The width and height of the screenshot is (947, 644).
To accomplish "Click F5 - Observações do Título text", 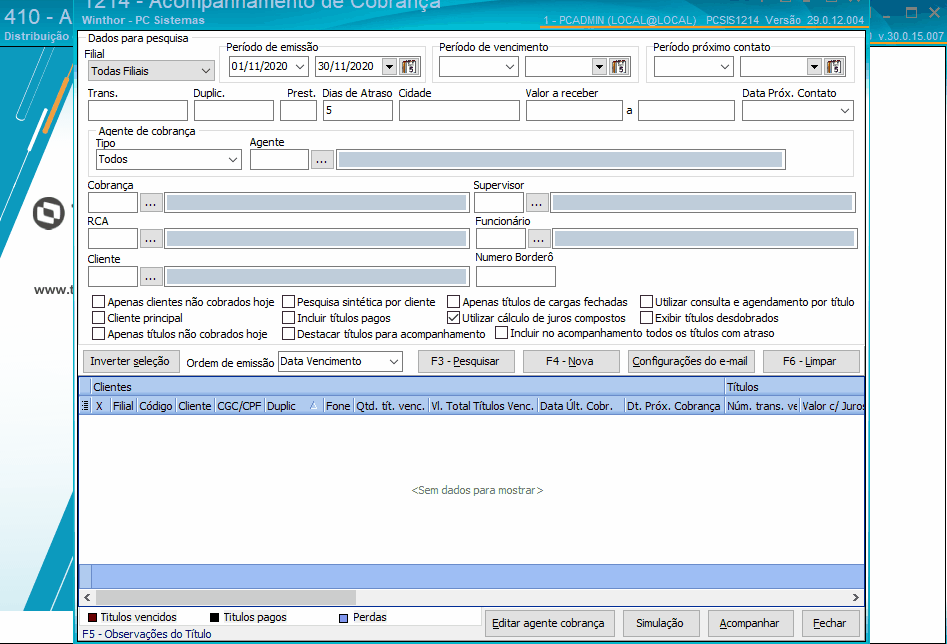I will [147, 634].
